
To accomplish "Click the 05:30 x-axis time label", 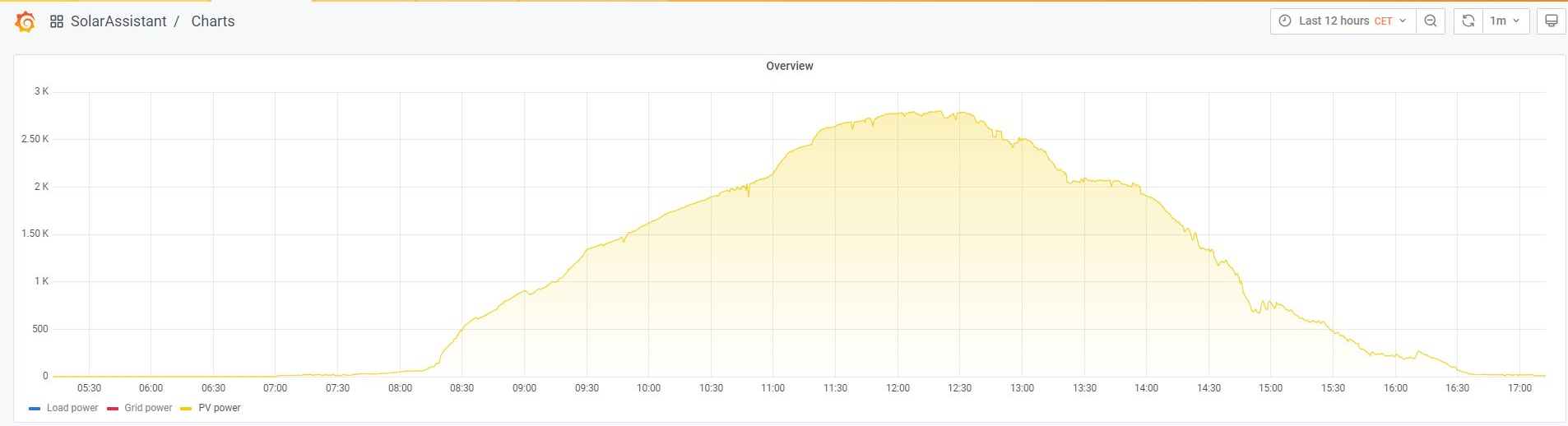I will click(89, 388).
